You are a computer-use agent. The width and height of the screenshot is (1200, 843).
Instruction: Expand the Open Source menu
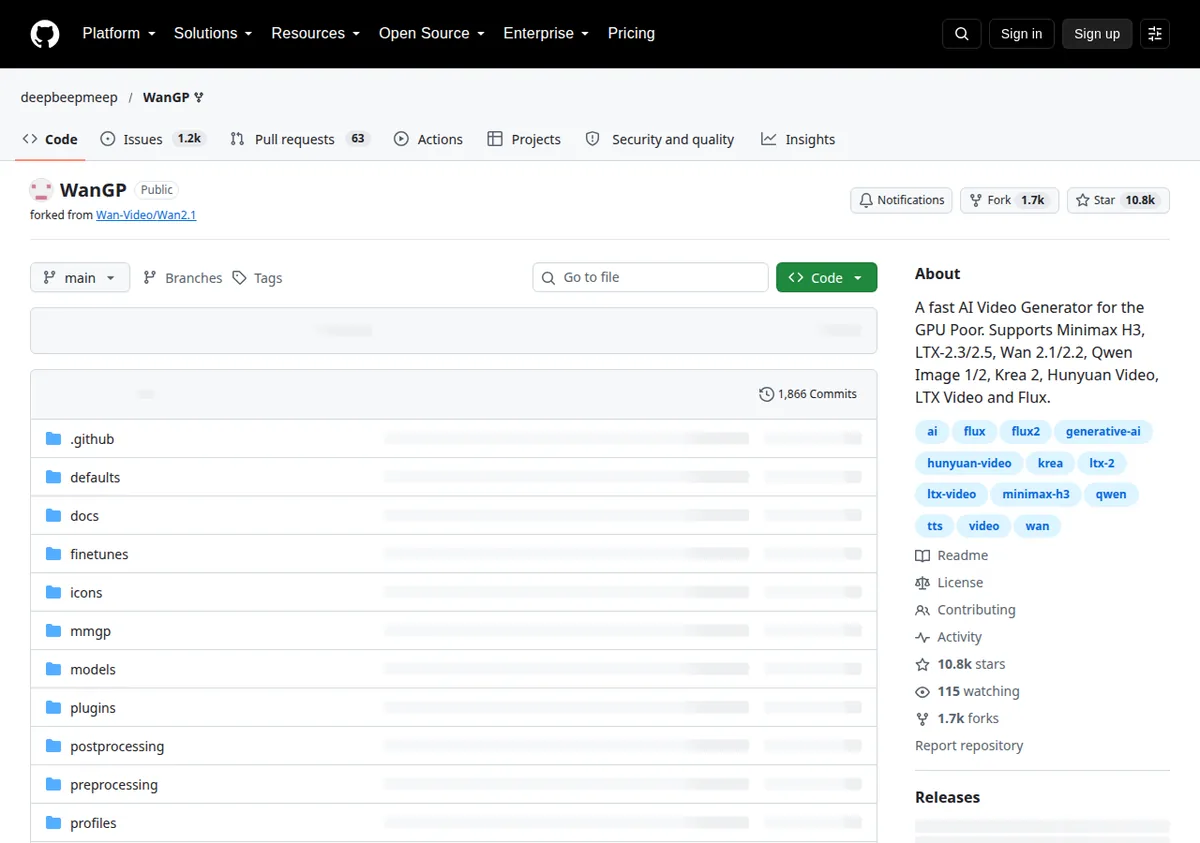[x=432, y=33]
